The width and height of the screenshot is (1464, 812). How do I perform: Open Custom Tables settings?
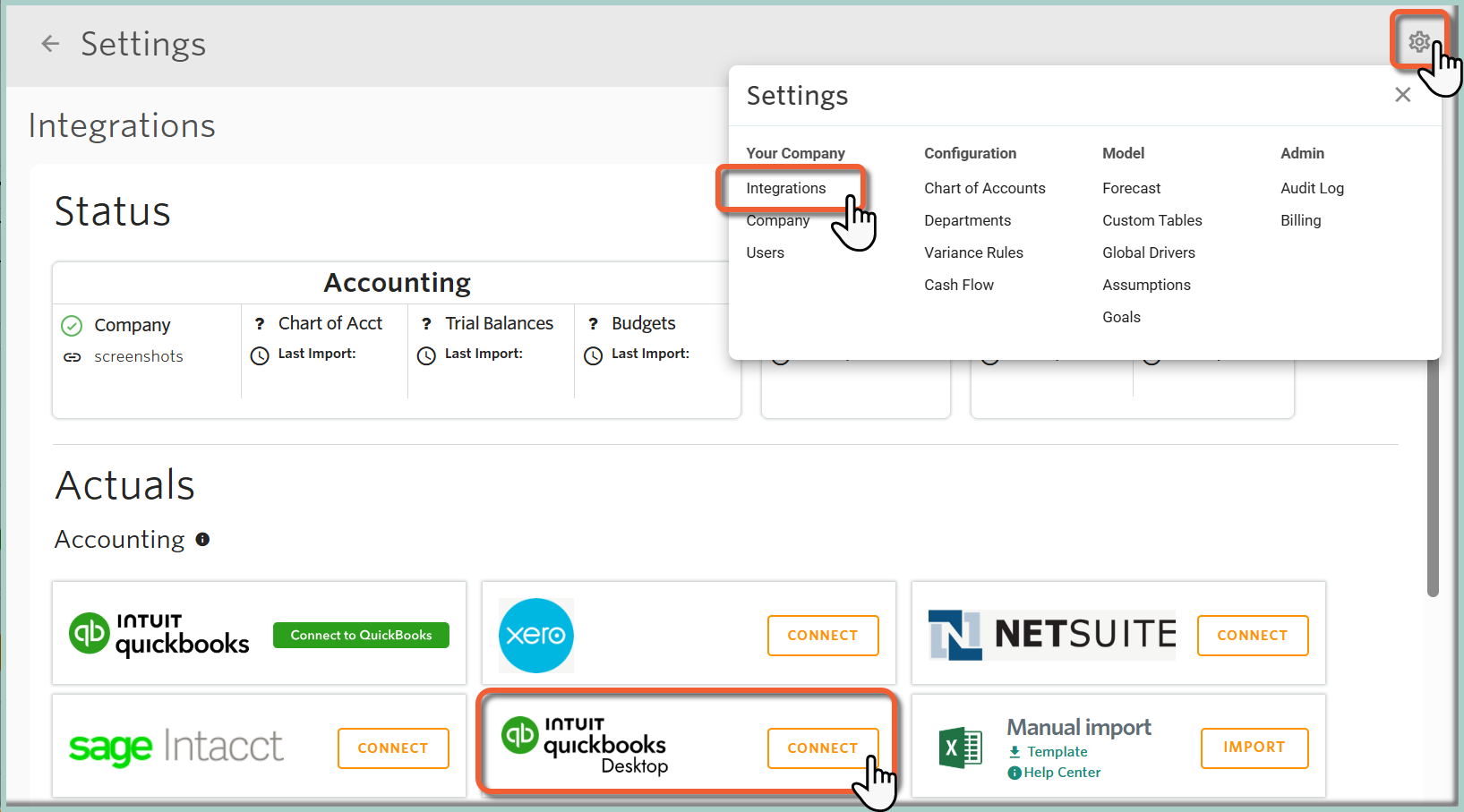1152,220
